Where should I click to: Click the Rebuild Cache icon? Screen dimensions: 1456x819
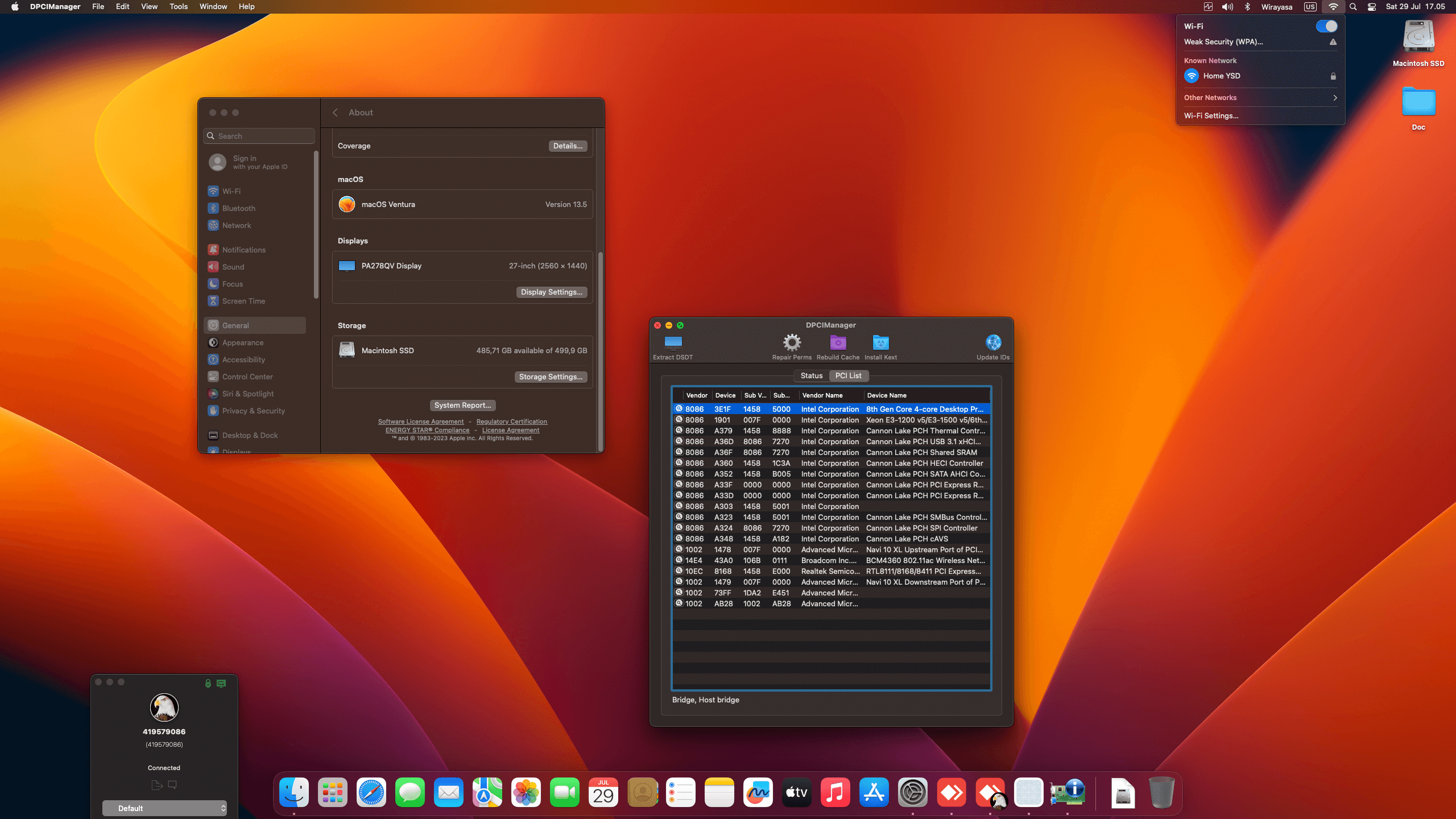click(x=838, y=342)
